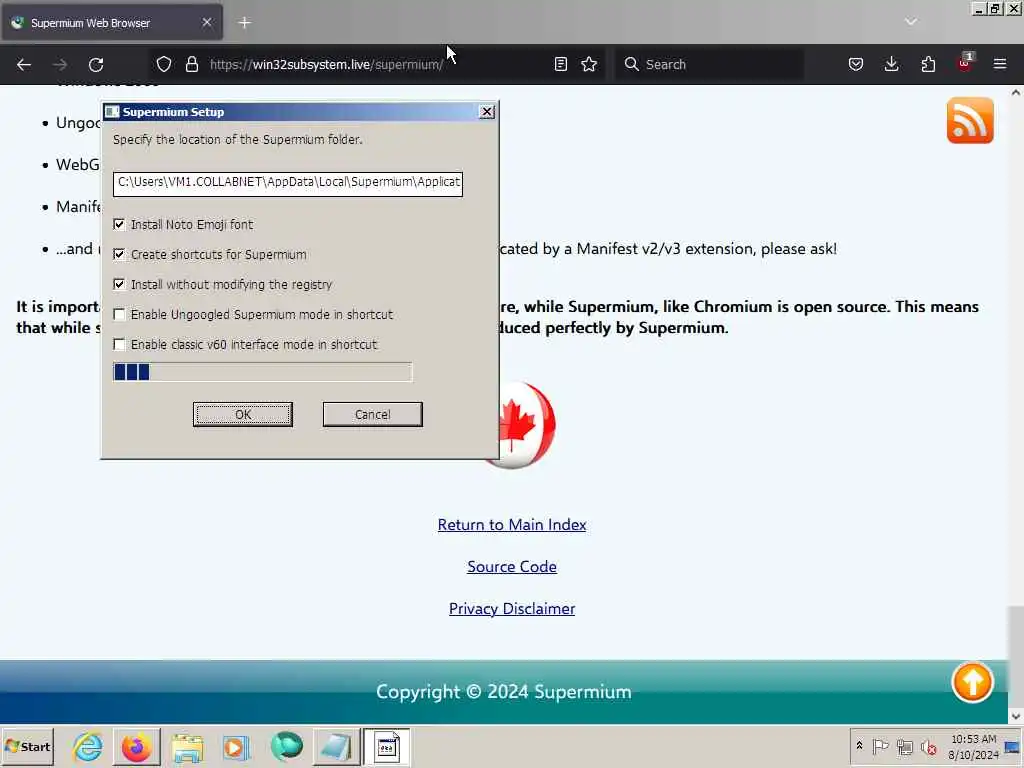Go forward using the browser forward arrow
The width and height of the screenshot is (1024, 768).
59,65
